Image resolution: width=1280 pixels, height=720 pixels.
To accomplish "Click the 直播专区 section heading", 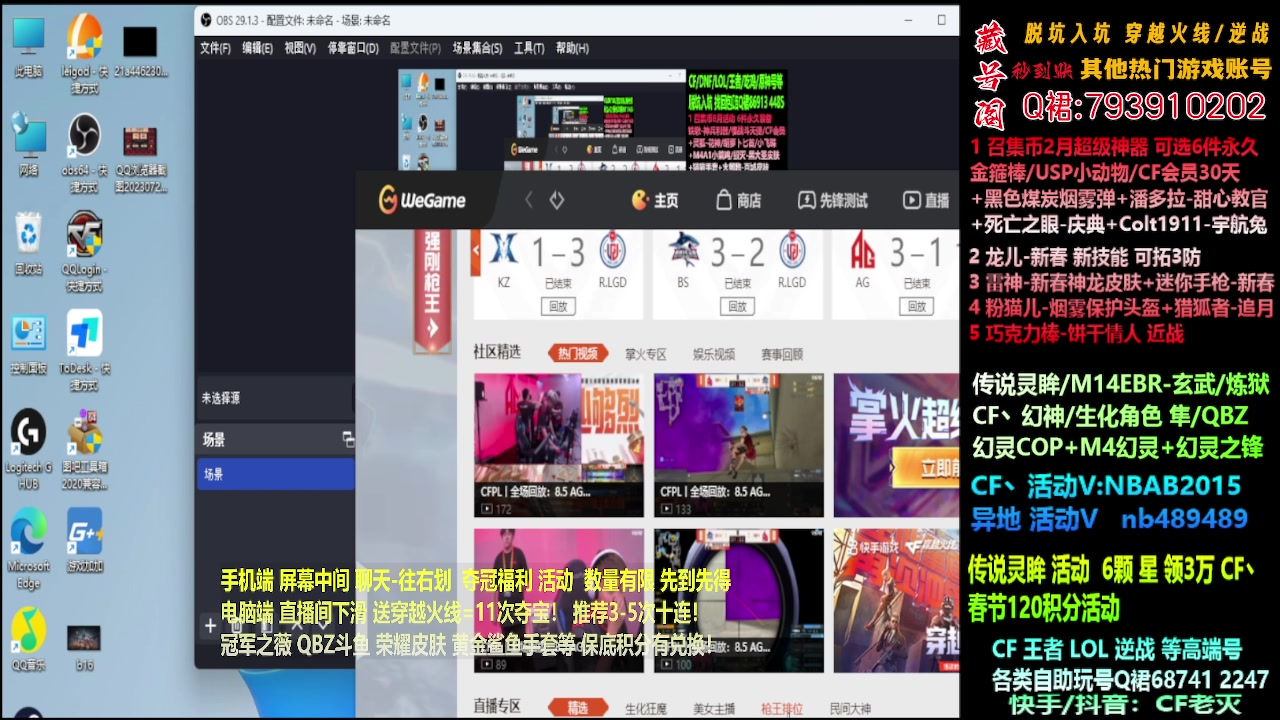I will point(497,707).
